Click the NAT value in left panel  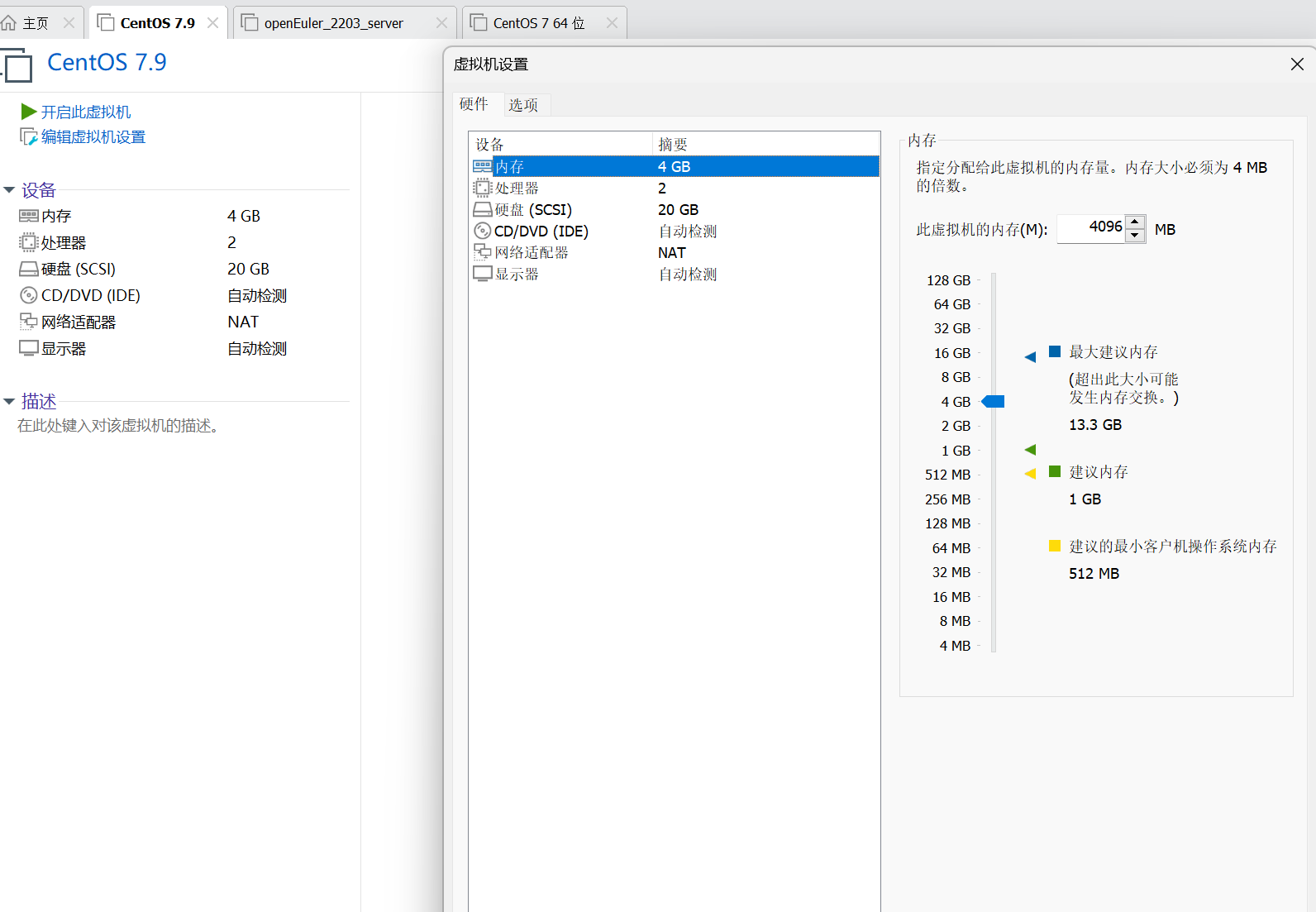(x=243, y=322)
